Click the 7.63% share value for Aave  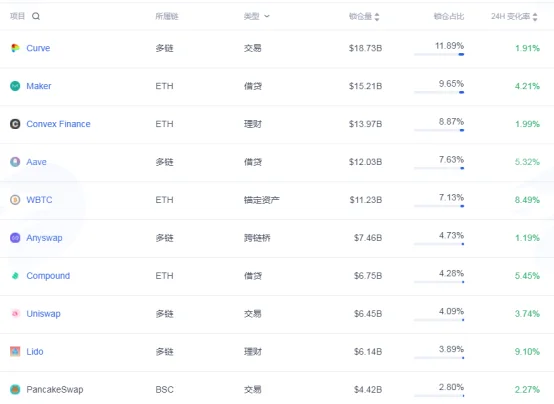pyautogui.click(x=451, y=160)
